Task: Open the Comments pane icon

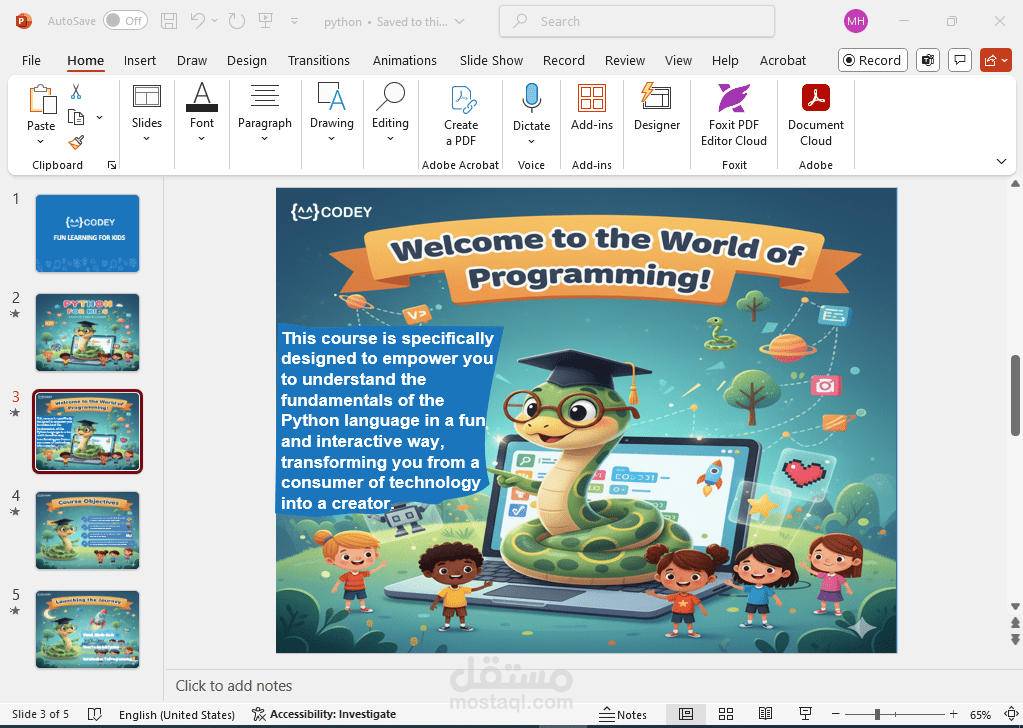Action: coord(960,60)
